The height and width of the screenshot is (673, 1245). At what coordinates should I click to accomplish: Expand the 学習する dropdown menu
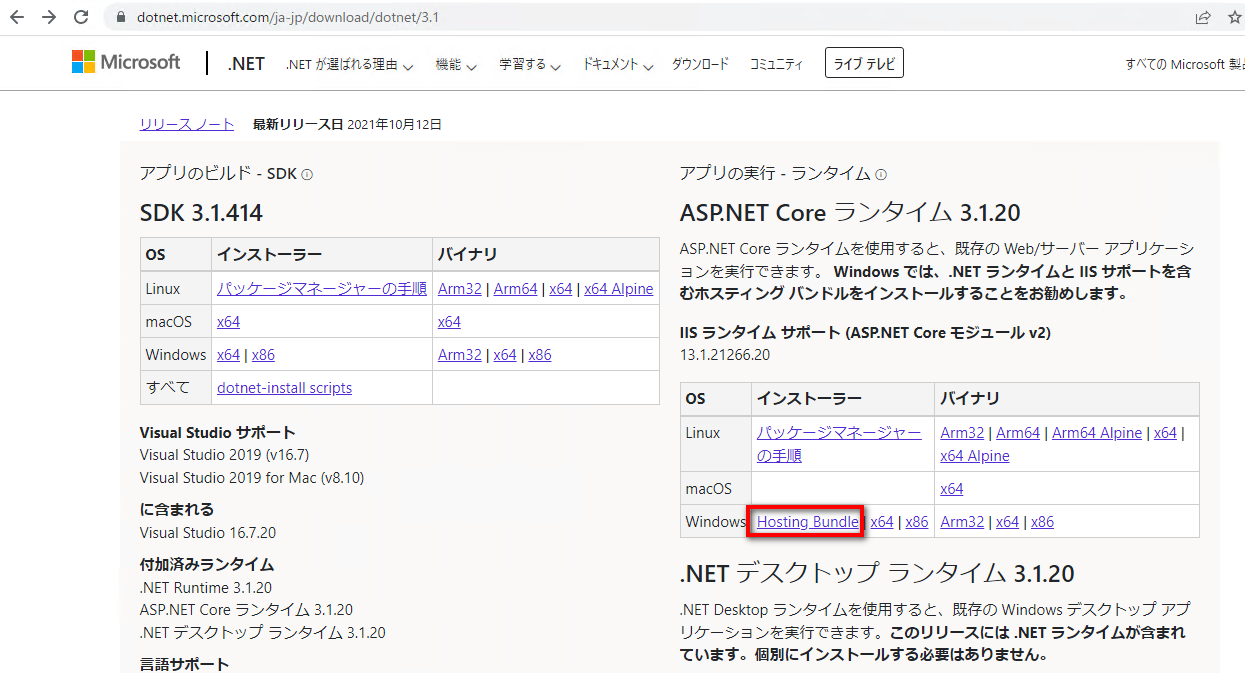point(530,65)
